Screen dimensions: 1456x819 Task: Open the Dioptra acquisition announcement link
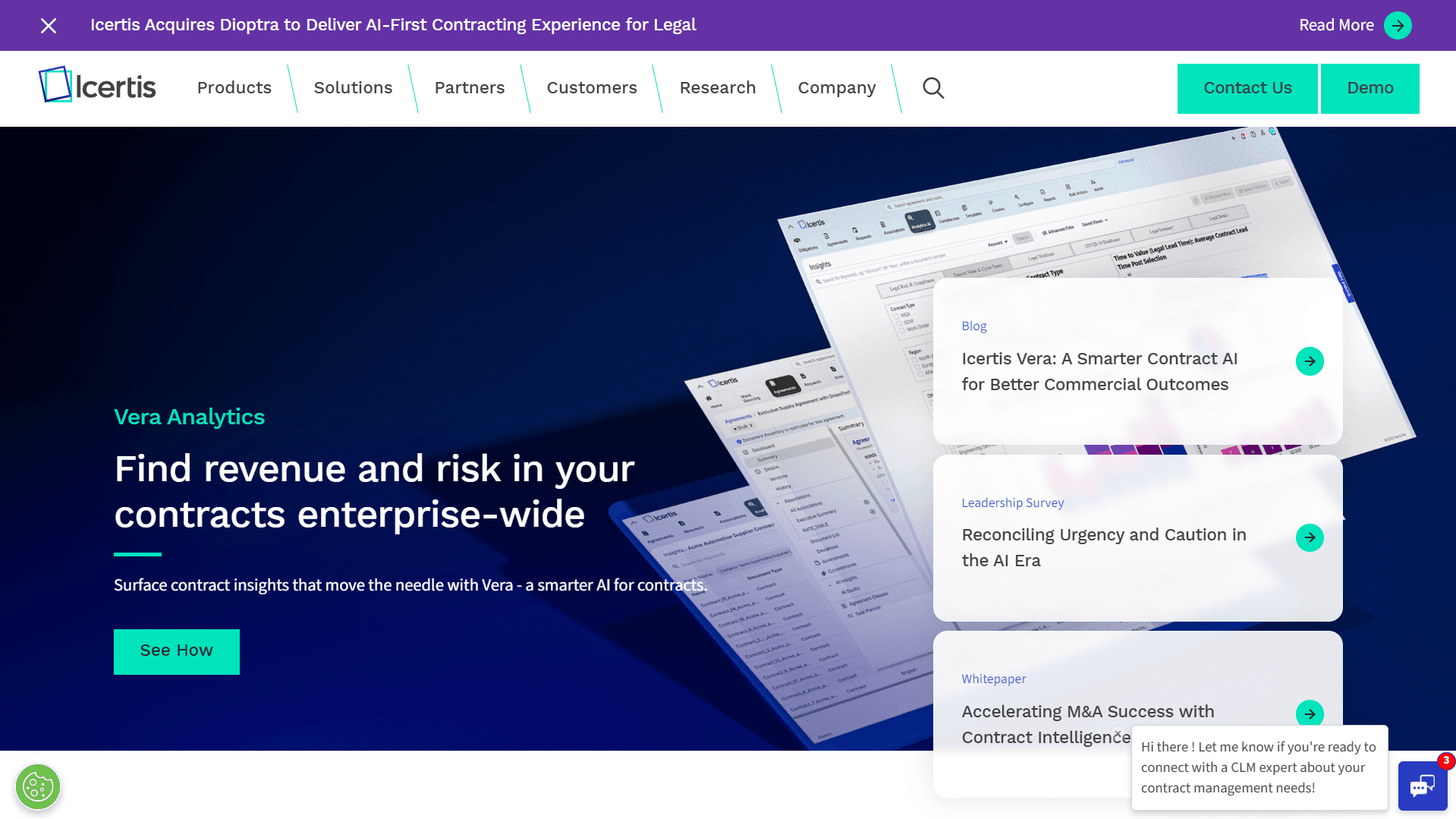[393, 25]
